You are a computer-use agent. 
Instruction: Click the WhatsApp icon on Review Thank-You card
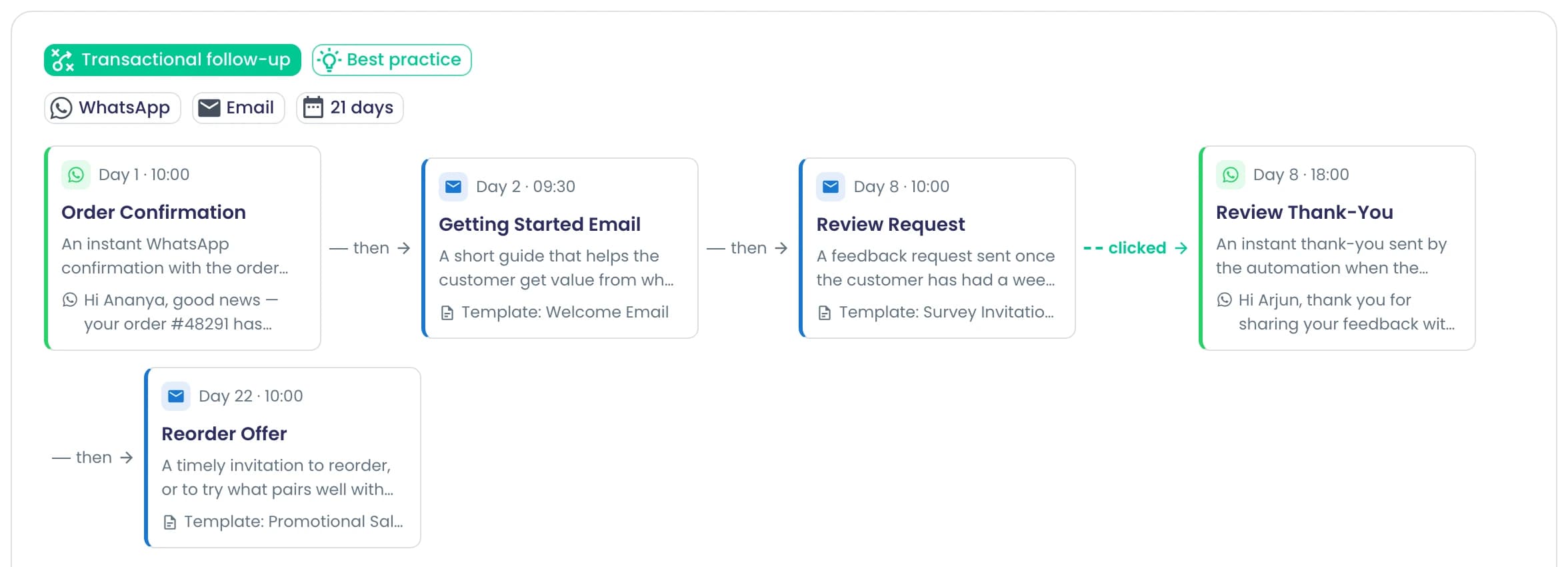tap(1231, 175)
